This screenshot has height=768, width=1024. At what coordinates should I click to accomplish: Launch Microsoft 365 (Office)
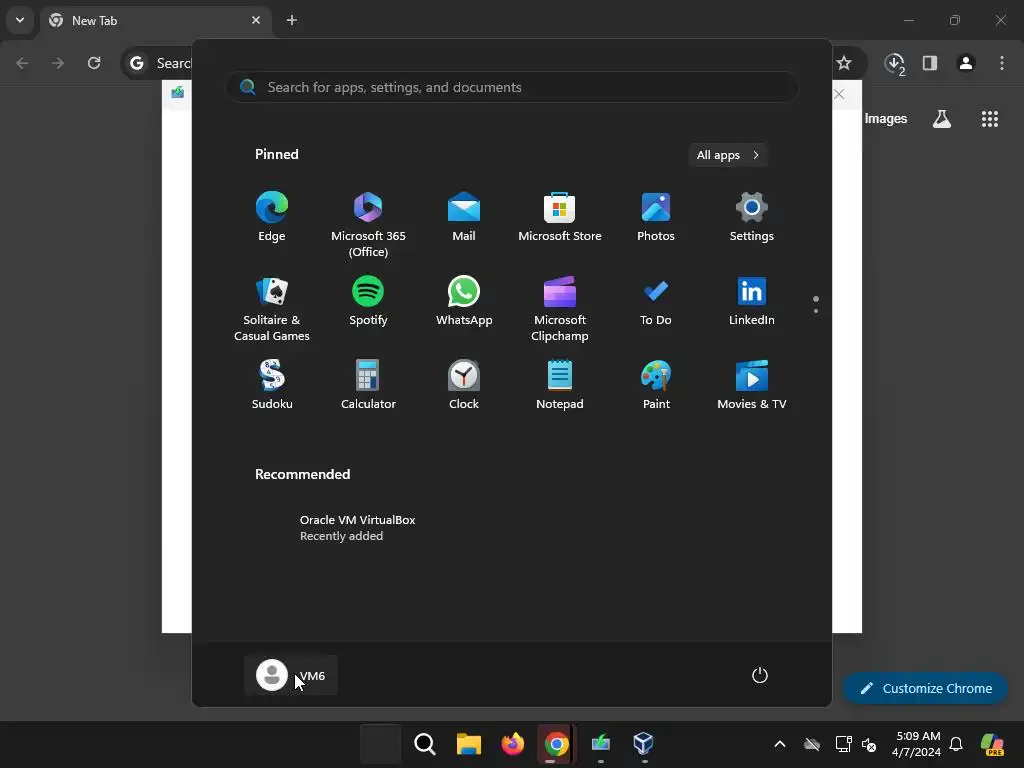pyautogui.click(x=368, y=225)
